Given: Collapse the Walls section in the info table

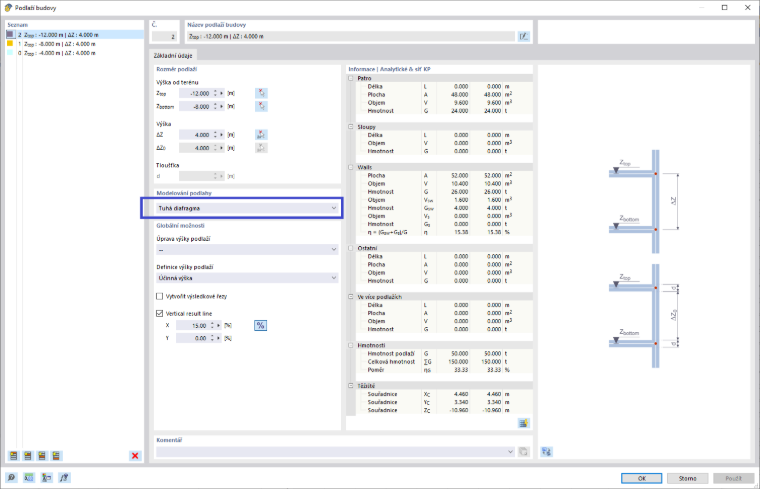Looking at the screenshot, I should 351,167.
